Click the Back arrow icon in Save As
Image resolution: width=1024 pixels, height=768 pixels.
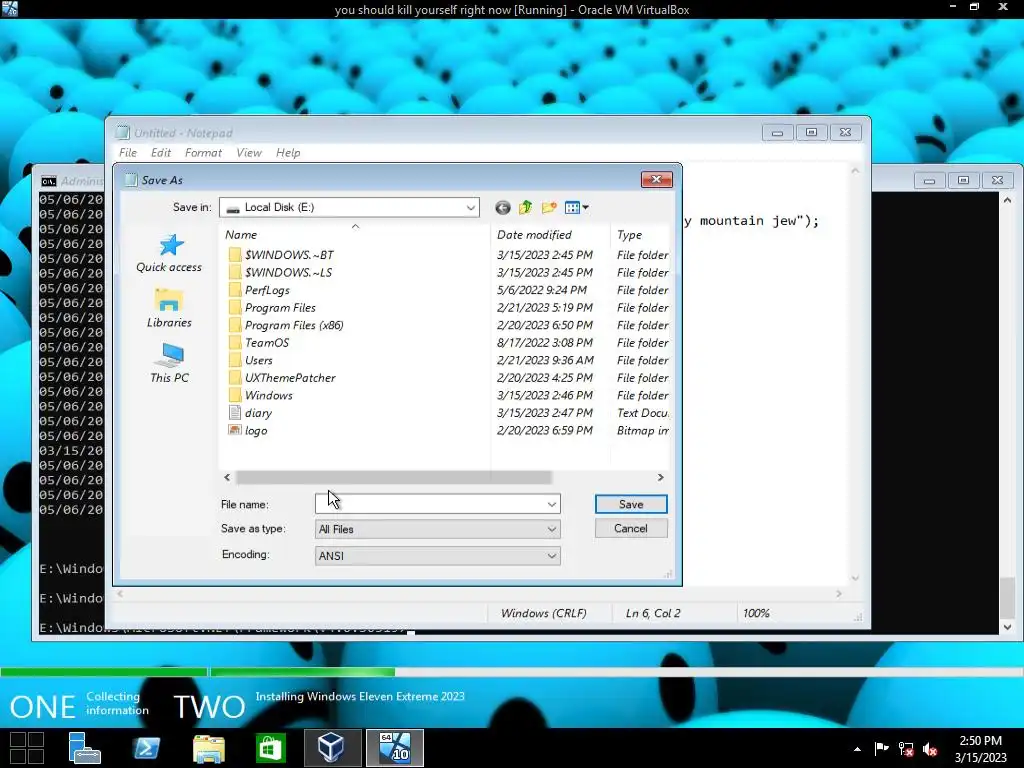502,208
